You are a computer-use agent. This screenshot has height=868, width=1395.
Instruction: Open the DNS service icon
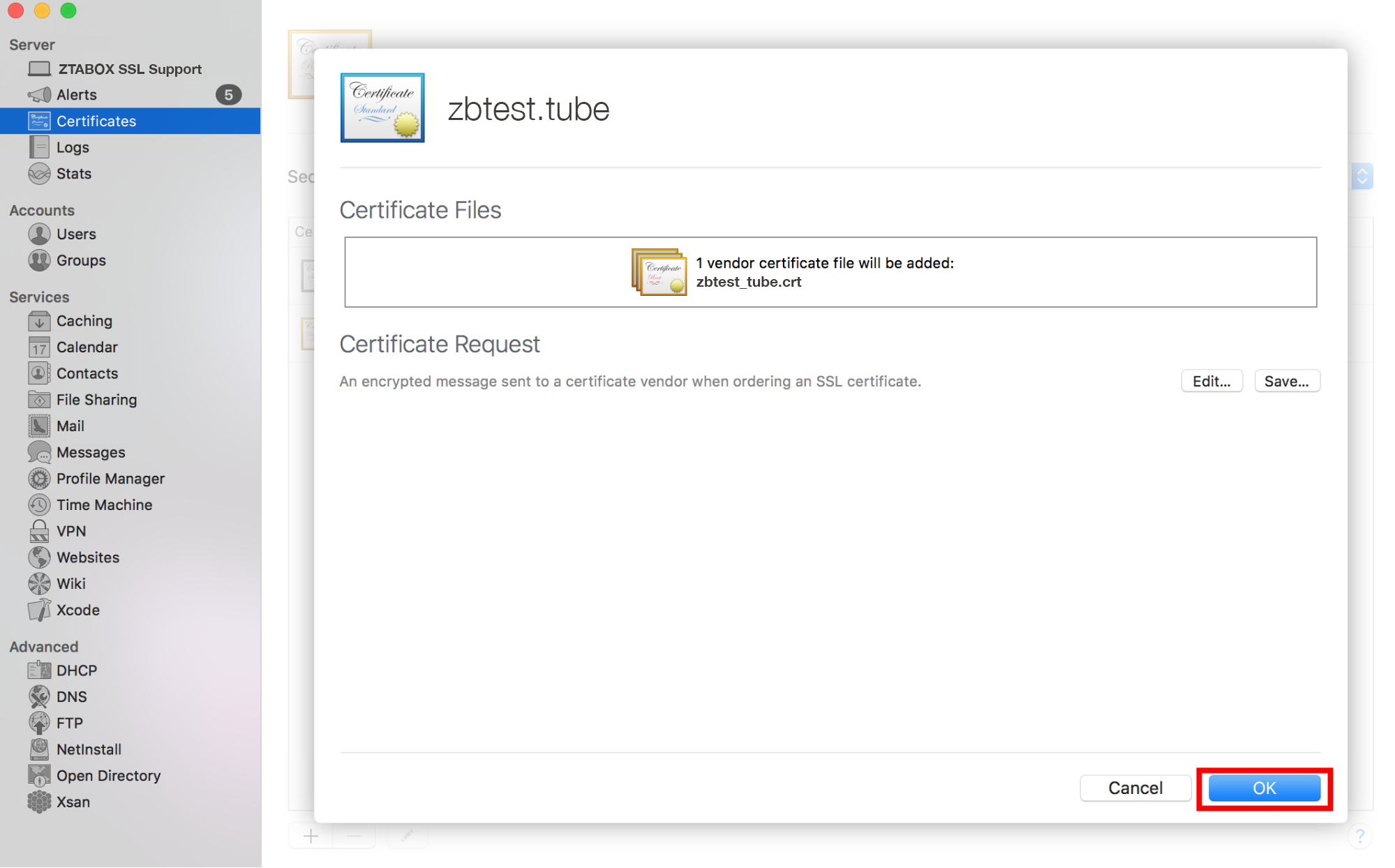[39, 696]
